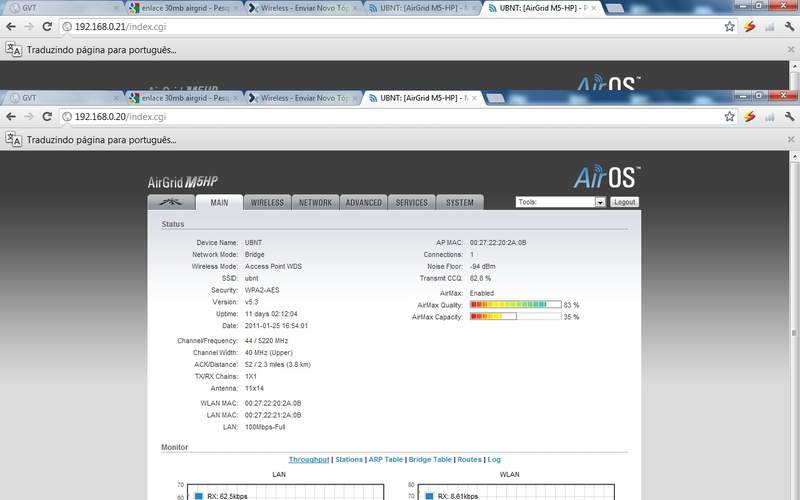The image size is (800, 500).
Task: Dismiss the translation bar in front window
Action: [x=791, y=139]
